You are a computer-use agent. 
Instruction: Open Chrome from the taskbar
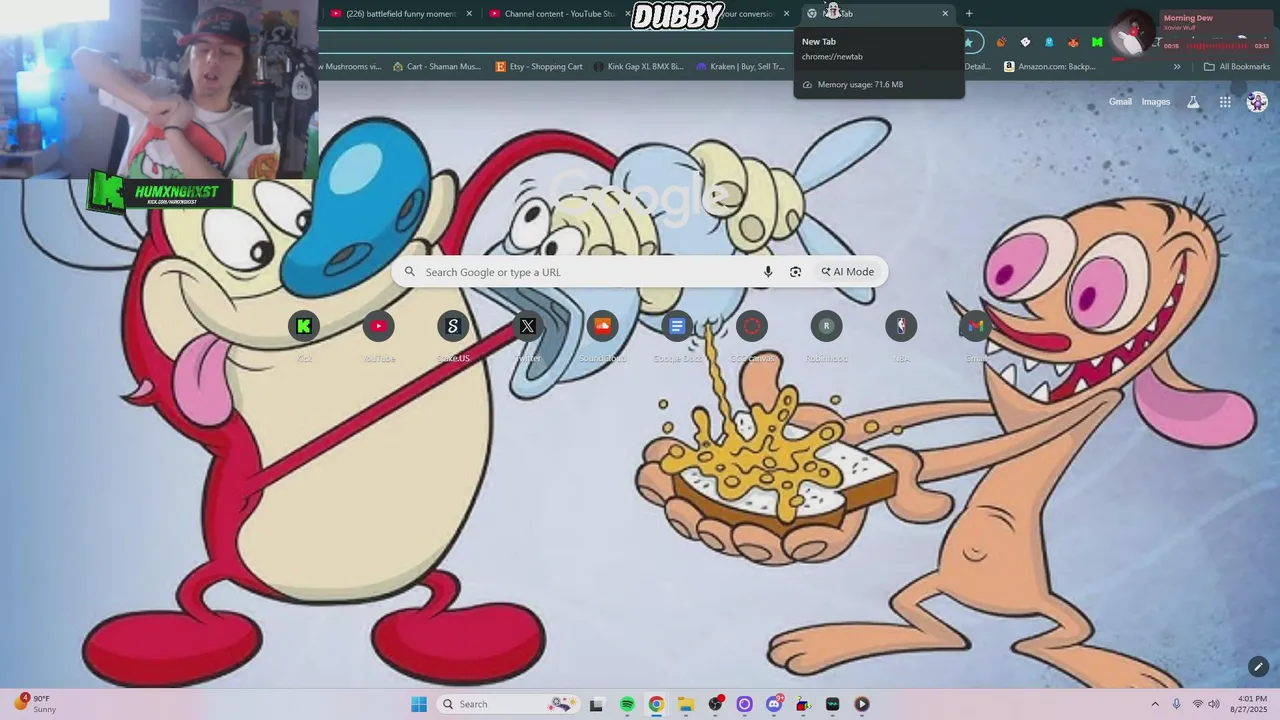point(656,704)
